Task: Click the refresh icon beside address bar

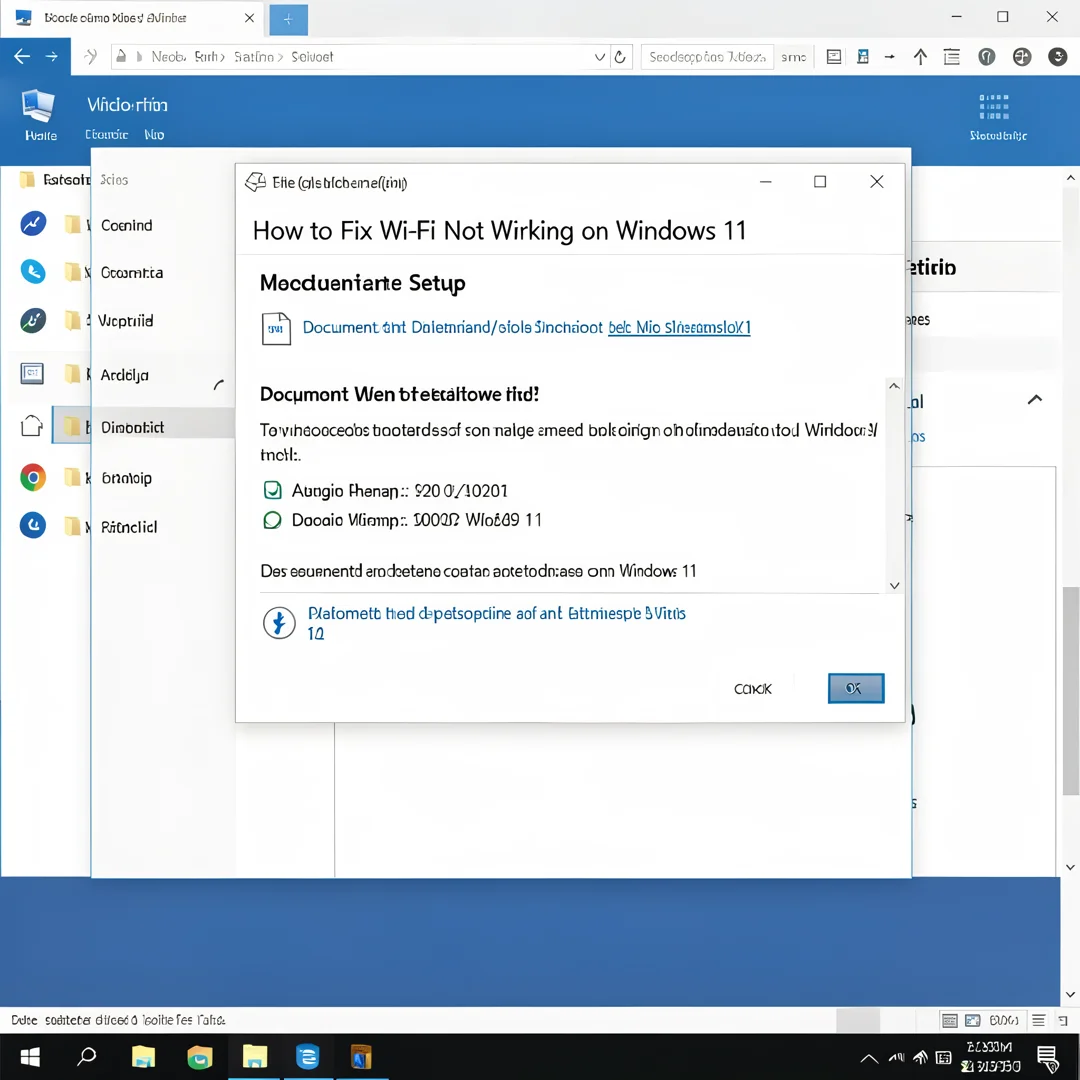Action: pos(620,57)
